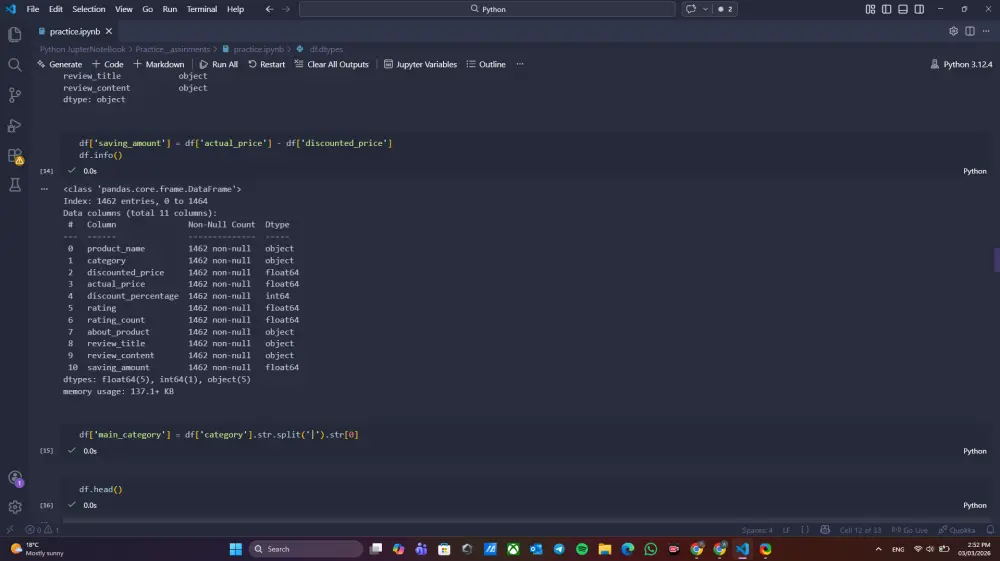Open the Run menu
This screenshot has width=1000, height=561.
170,9
